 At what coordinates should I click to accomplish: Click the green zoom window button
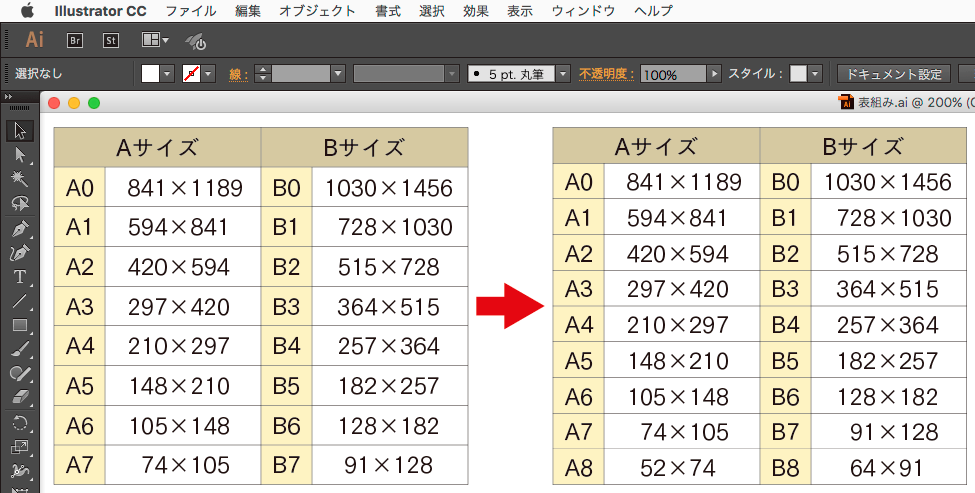tap(94, 103)
